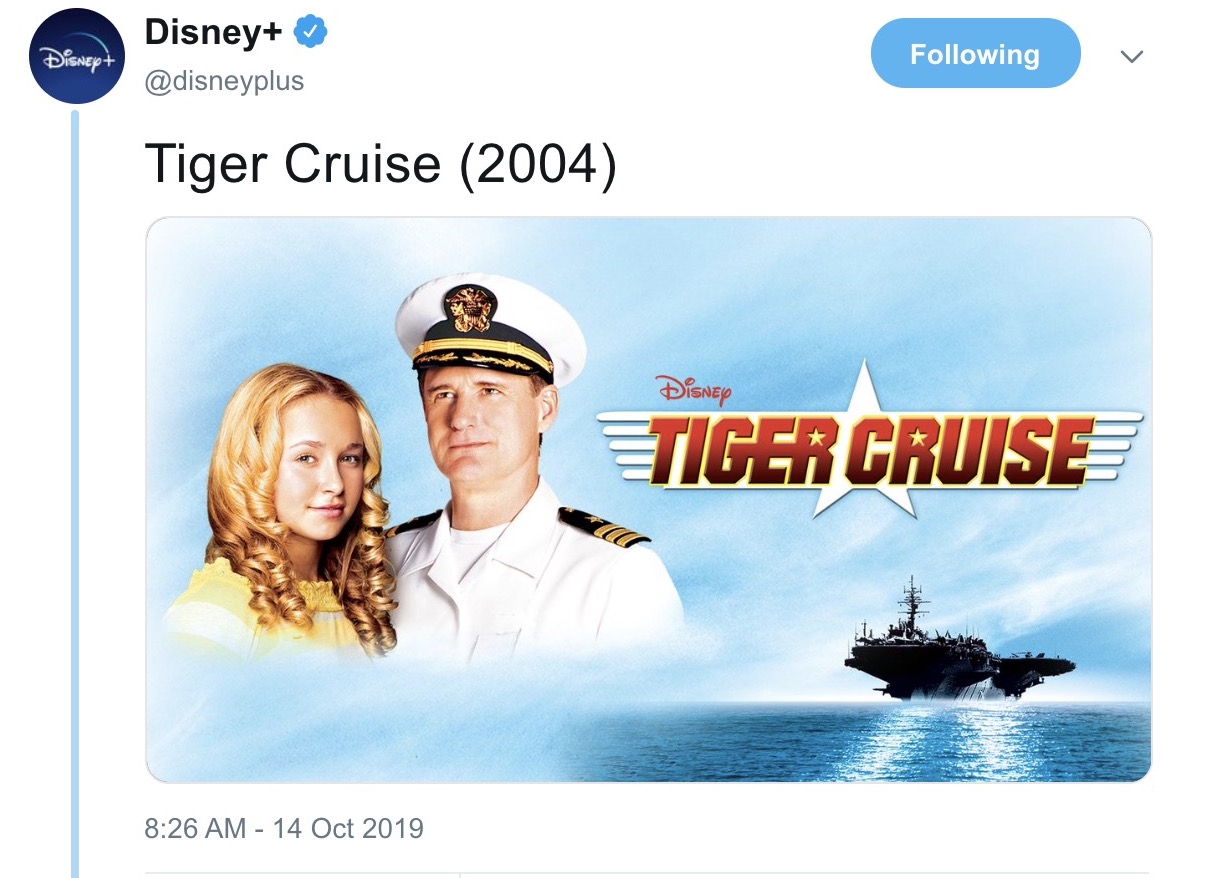Click the tweet text Tiger Cruise (2004)
The image size is (1211, 878).
(x=381, y=163)
